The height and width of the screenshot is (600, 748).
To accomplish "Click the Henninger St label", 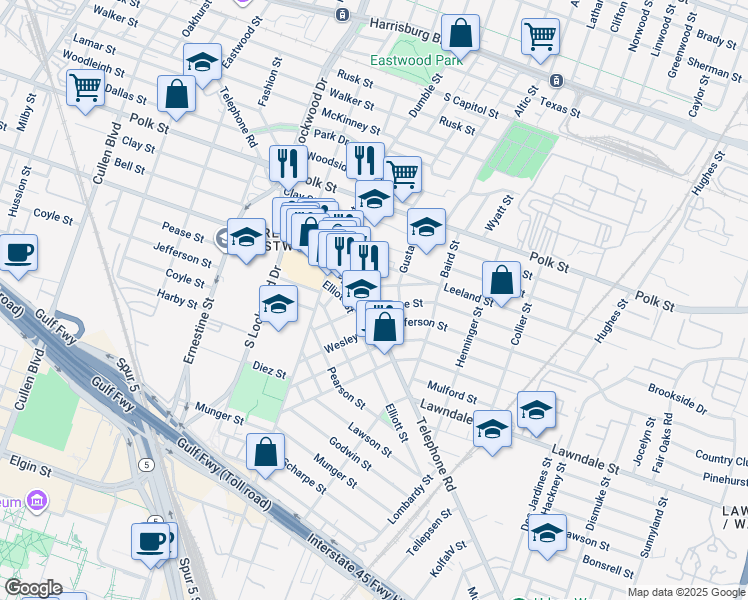I will tap(469, 337).
